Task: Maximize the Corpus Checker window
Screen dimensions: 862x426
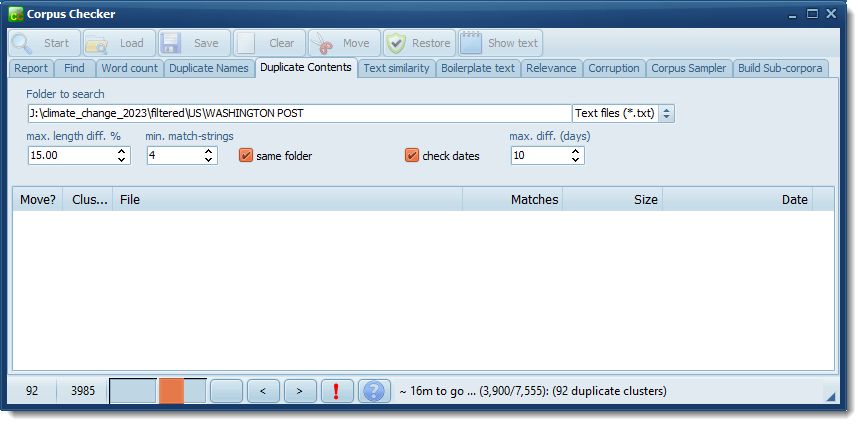Action: click(x=813, y=14)
